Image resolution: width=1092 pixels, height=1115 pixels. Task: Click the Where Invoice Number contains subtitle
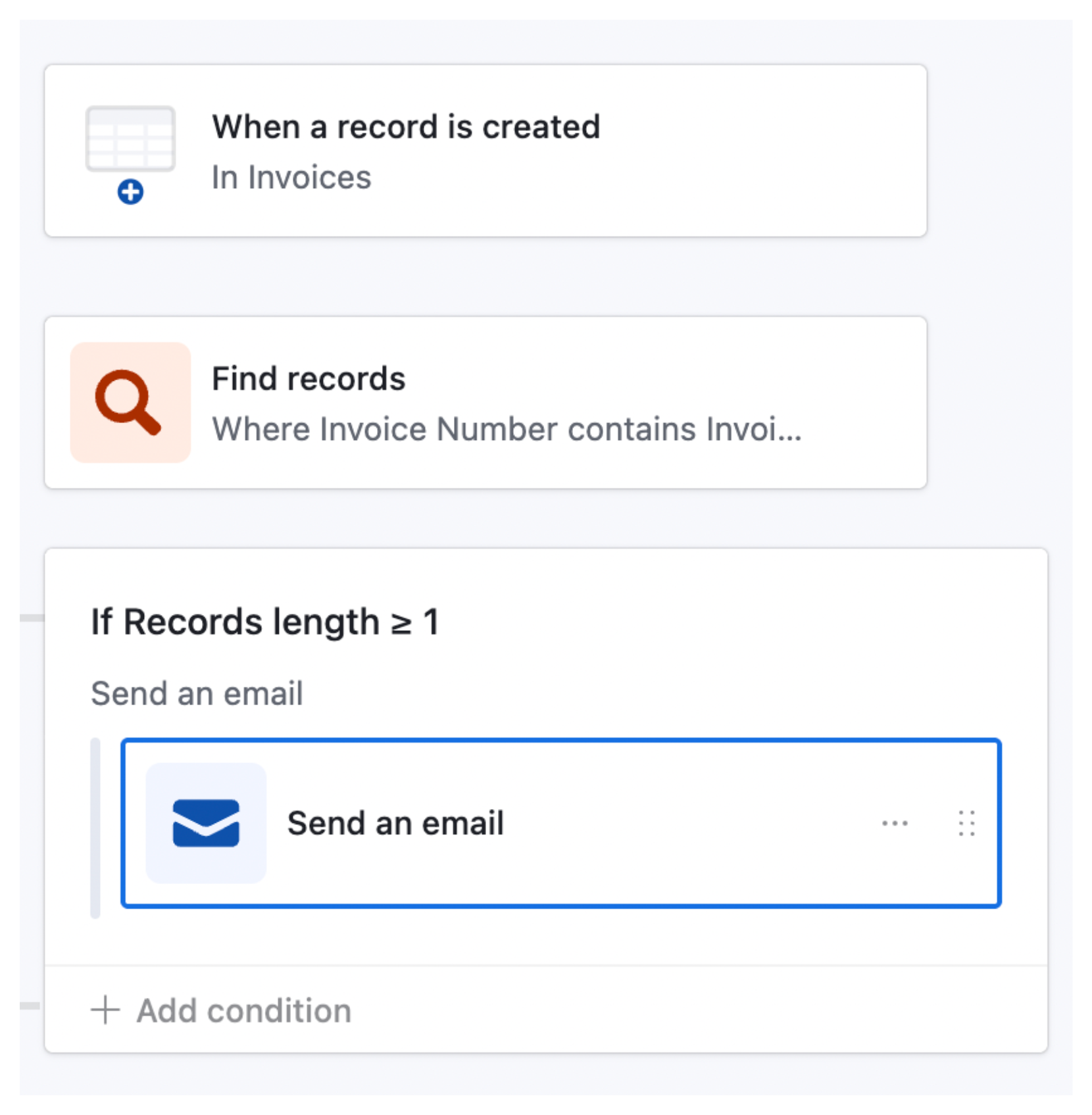coord(507,430)
